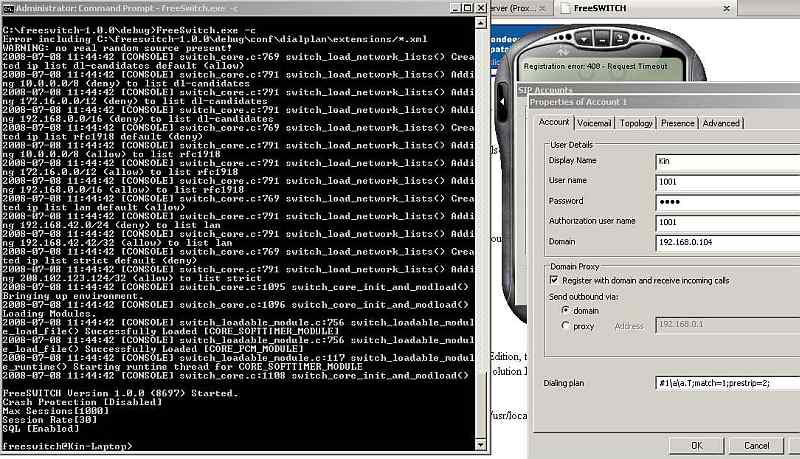The image size is (800, 459).
Task: Open the Command Prompt system menu icon
Action: pyautogui.click(x=8, y=8)
